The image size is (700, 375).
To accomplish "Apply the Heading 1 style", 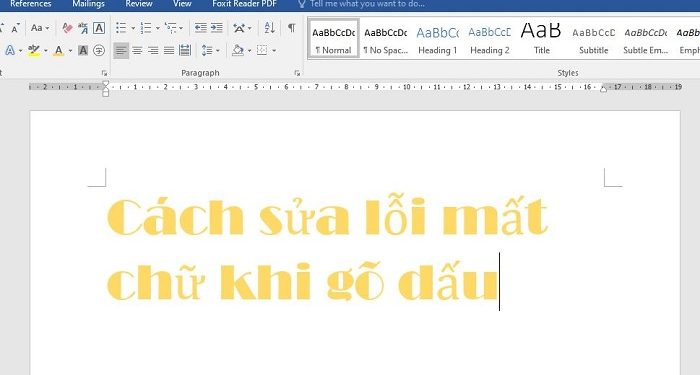I will [438, 38].
